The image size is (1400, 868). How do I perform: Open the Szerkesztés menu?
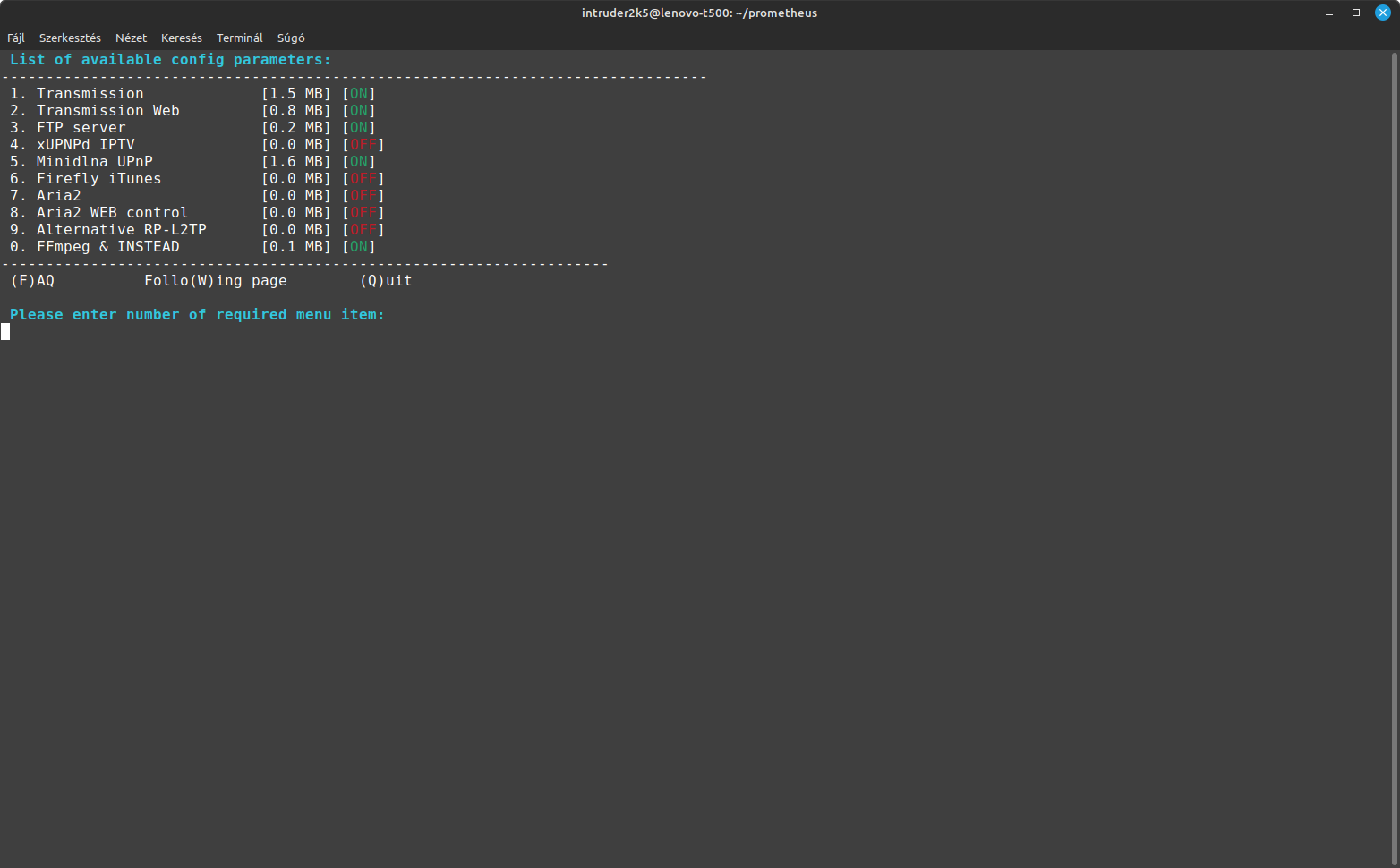[x=70, y=38]
